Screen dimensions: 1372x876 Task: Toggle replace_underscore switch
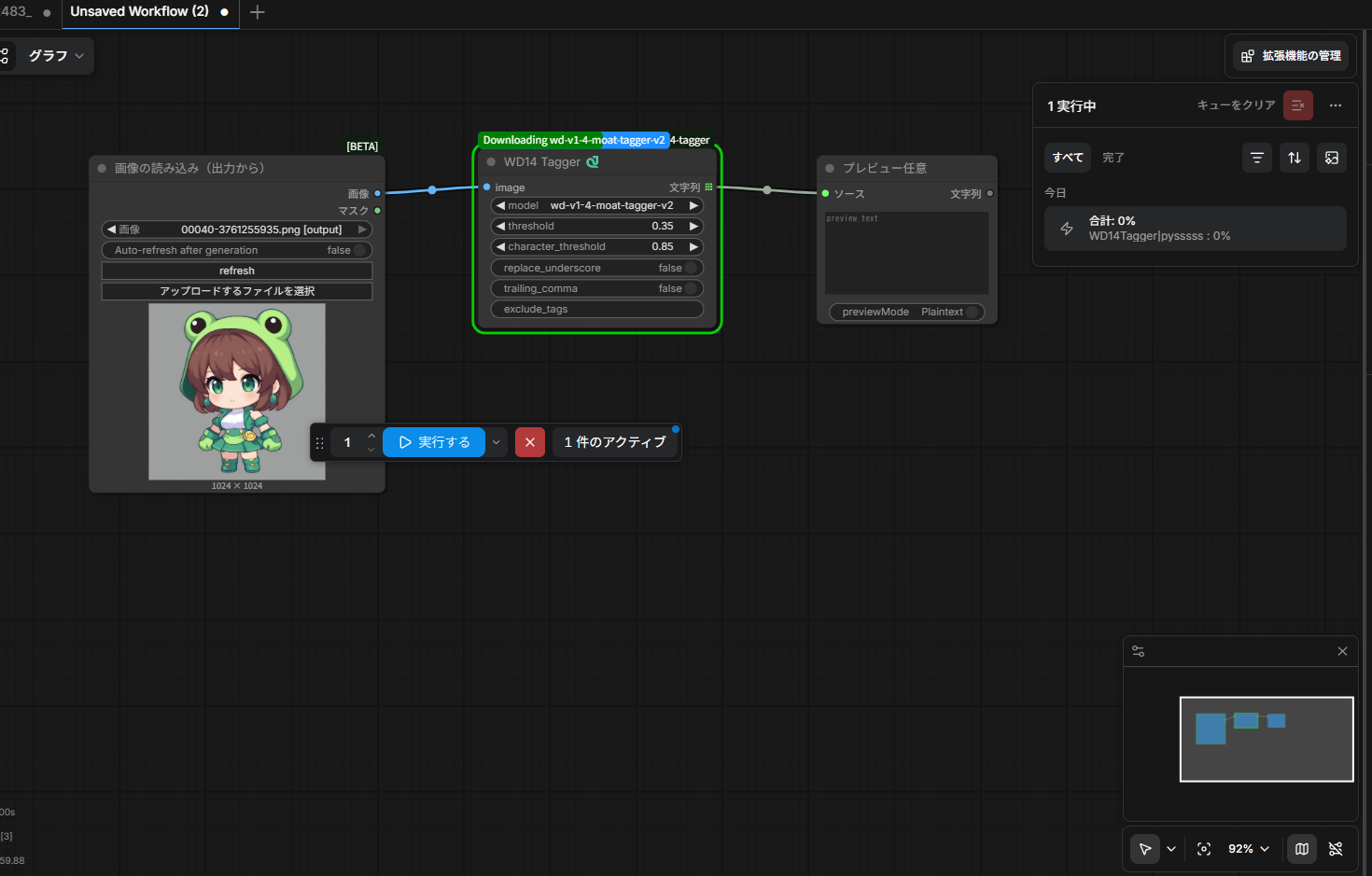coord(691,268)
